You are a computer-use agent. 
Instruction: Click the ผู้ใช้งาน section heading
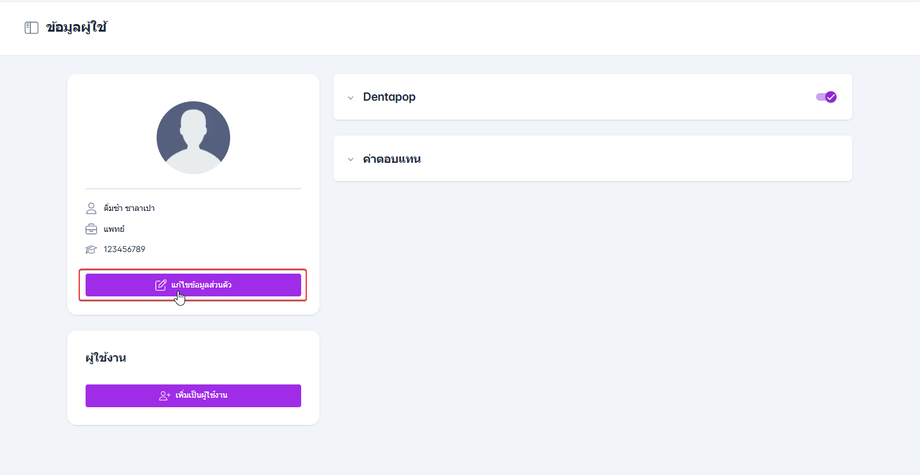(x=106, y=357)
